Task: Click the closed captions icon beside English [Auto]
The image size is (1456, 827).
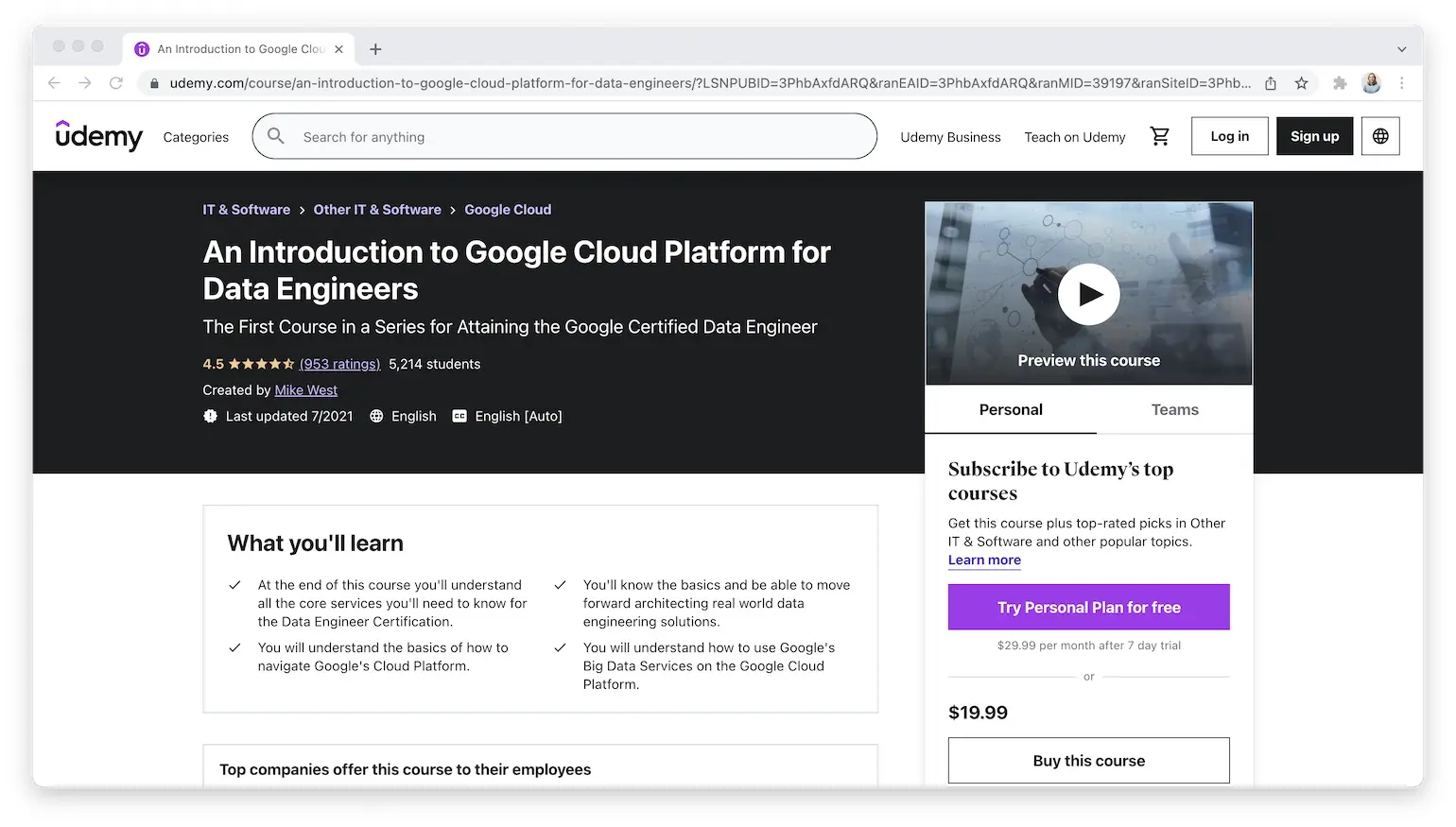Action: 459,416
